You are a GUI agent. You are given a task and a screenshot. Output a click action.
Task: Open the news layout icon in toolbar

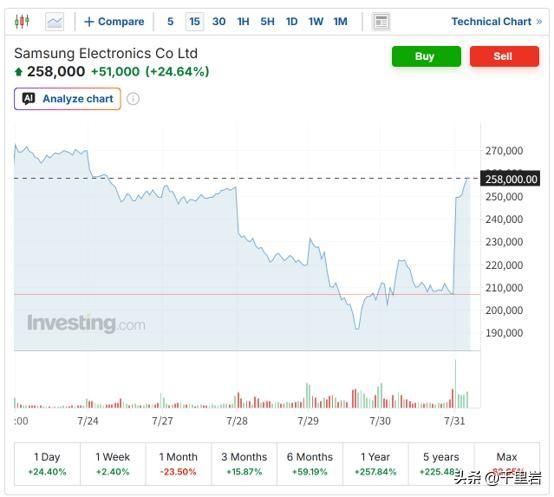coord(381,22)
